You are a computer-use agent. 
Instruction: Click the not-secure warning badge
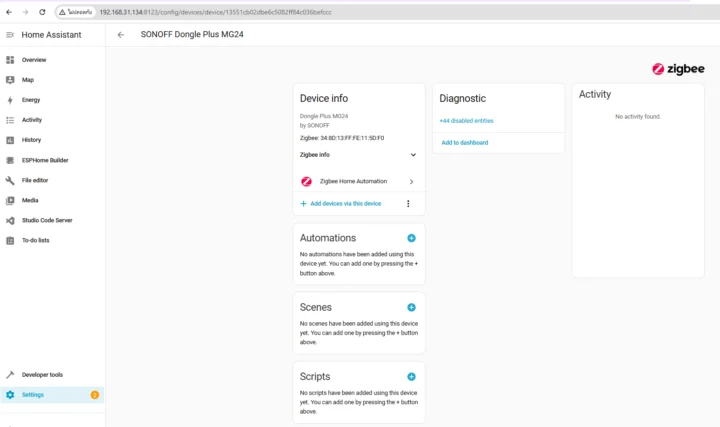76,12
